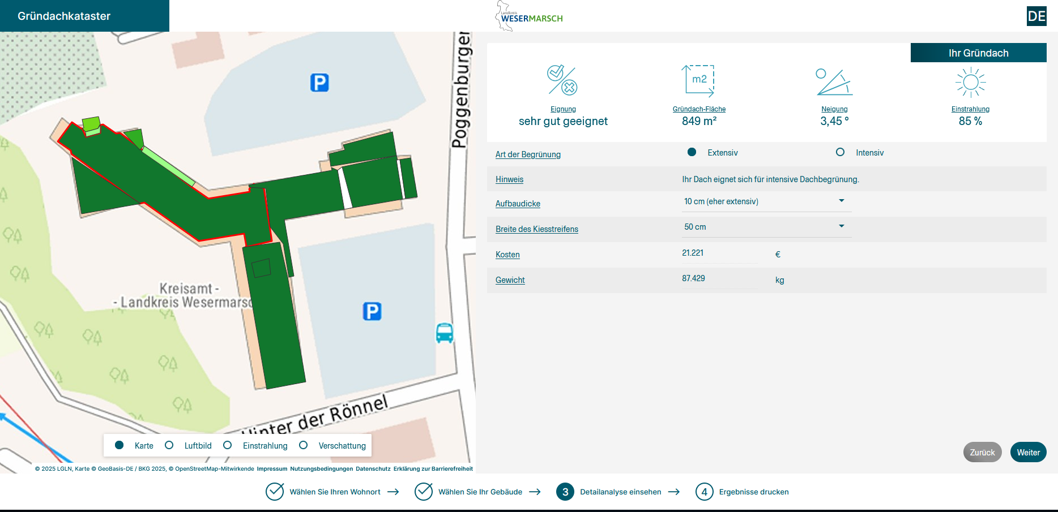Viewport: 1058px width, 512px height.
Task: Switch map to Verschattung view
Action: [x=303, y=445]
